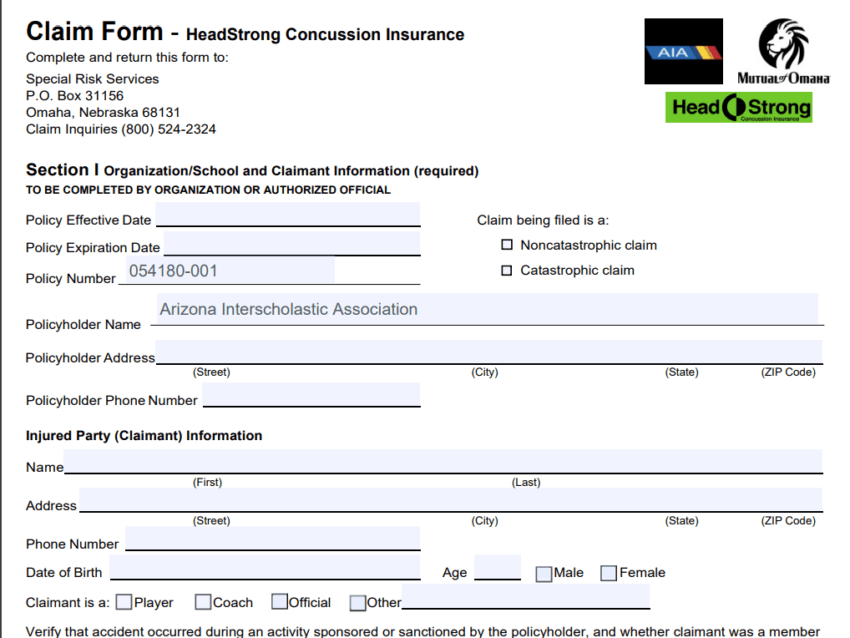Viewport: 850px width, 638px height.
Task: Click the green HeadStrong logo
Action: 738,107
